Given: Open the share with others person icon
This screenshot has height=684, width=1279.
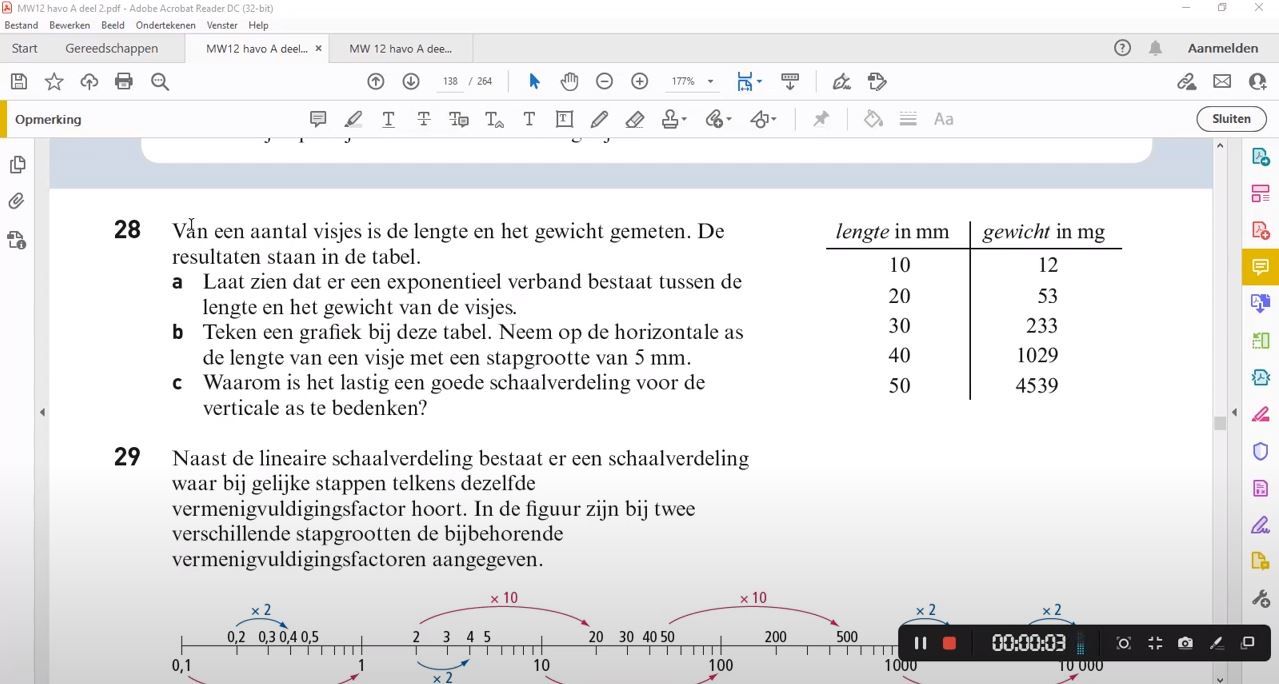Looking at the screenshot, I should coord(1257,82).
